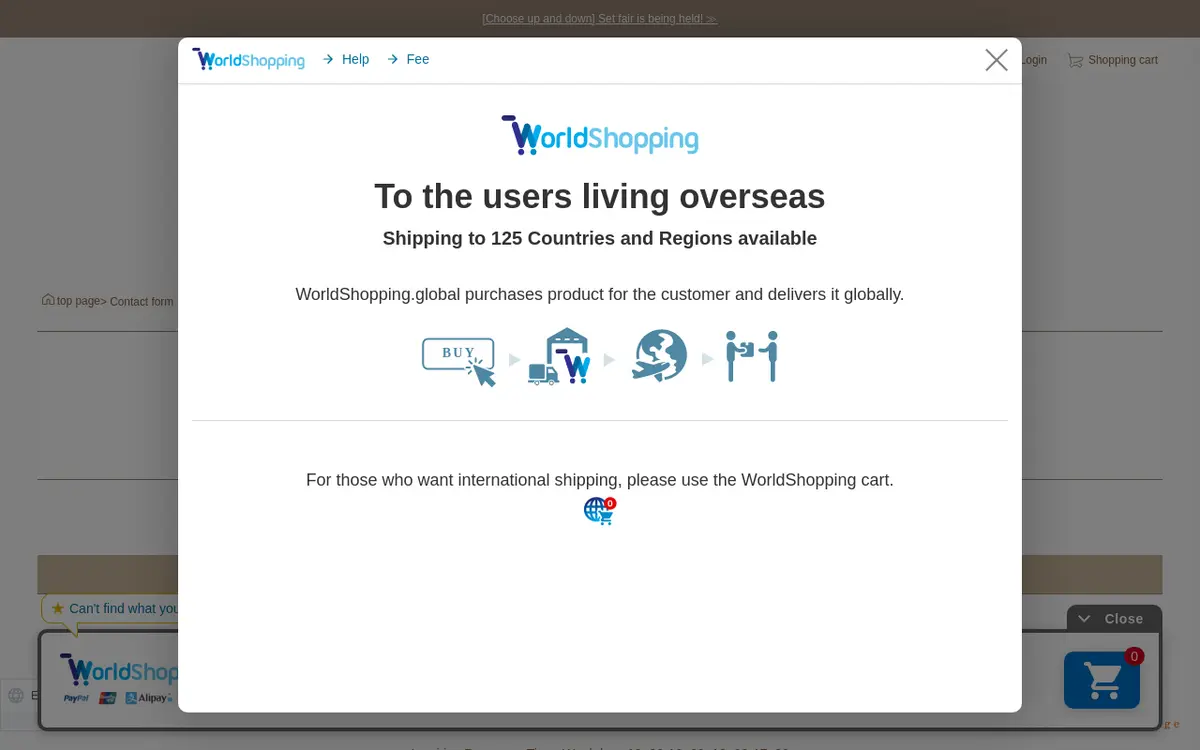Viewport: 1200px width, 750px height.
Task: Click the Alipay payment icon
Action: 150,698
